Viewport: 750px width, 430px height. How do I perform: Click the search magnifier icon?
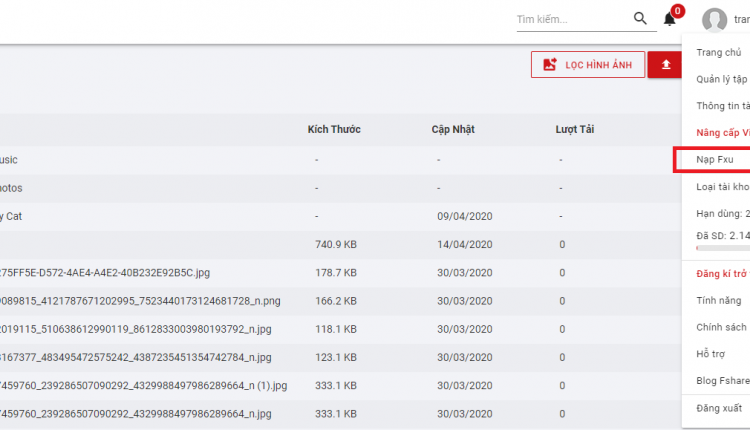point(640,19)
